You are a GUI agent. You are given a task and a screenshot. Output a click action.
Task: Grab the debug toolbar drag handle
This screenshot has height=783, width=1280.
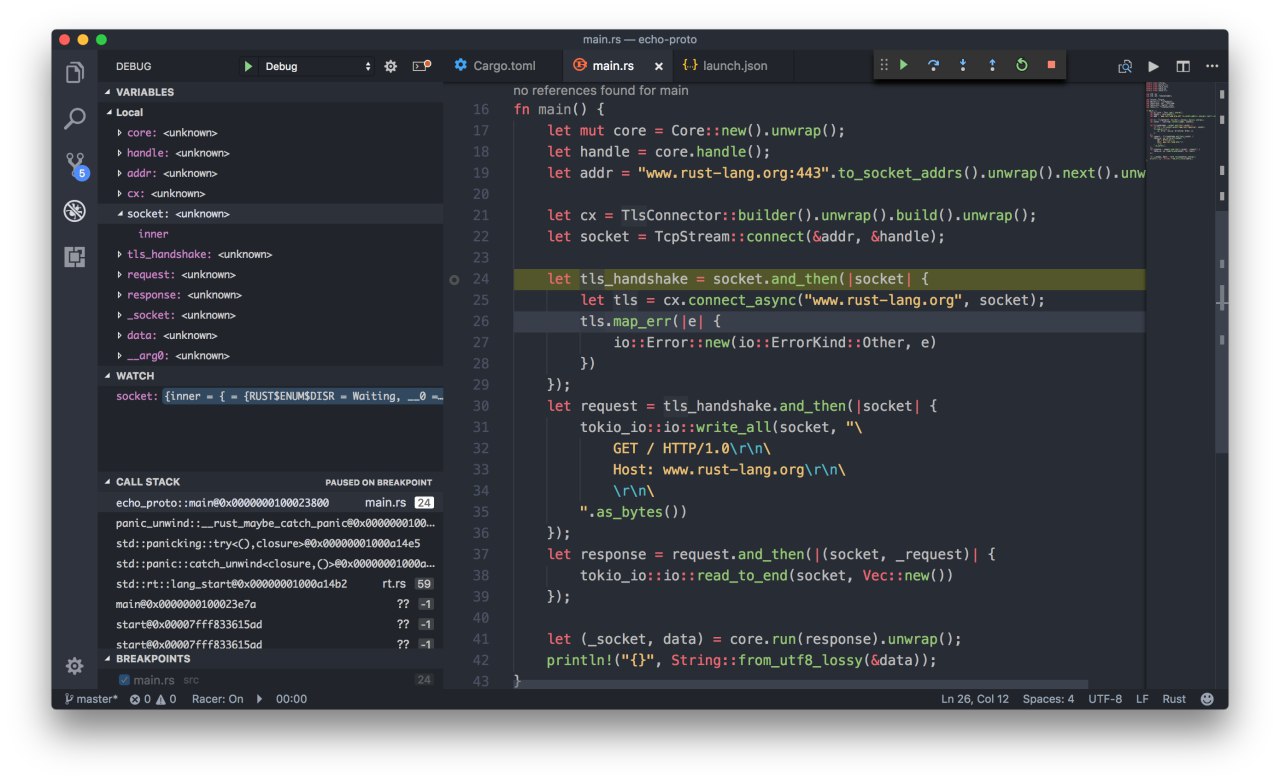coord(883,65)
